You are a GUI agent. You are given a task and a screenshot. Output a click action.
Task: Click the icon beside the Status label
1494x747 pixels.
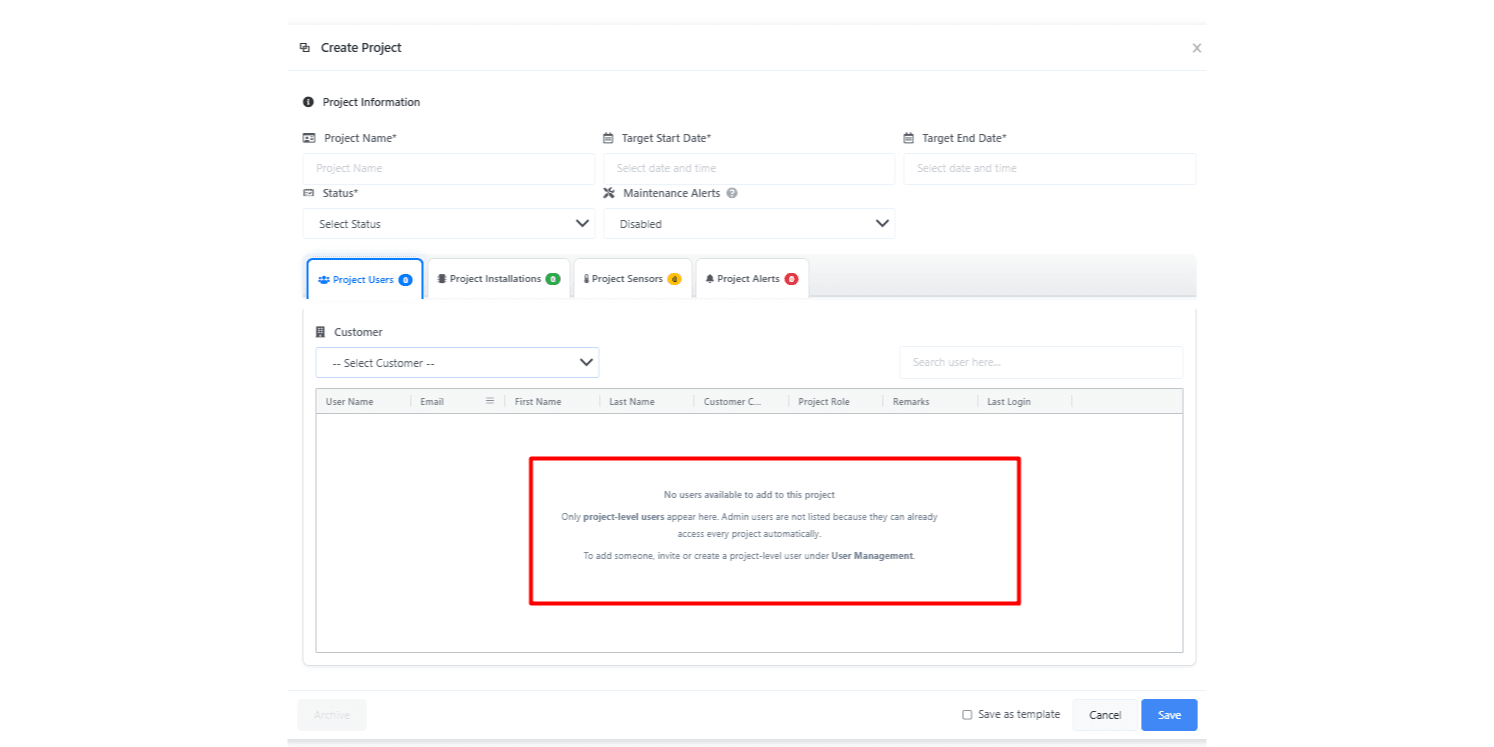pyautogui.click(x=308, y=193)
